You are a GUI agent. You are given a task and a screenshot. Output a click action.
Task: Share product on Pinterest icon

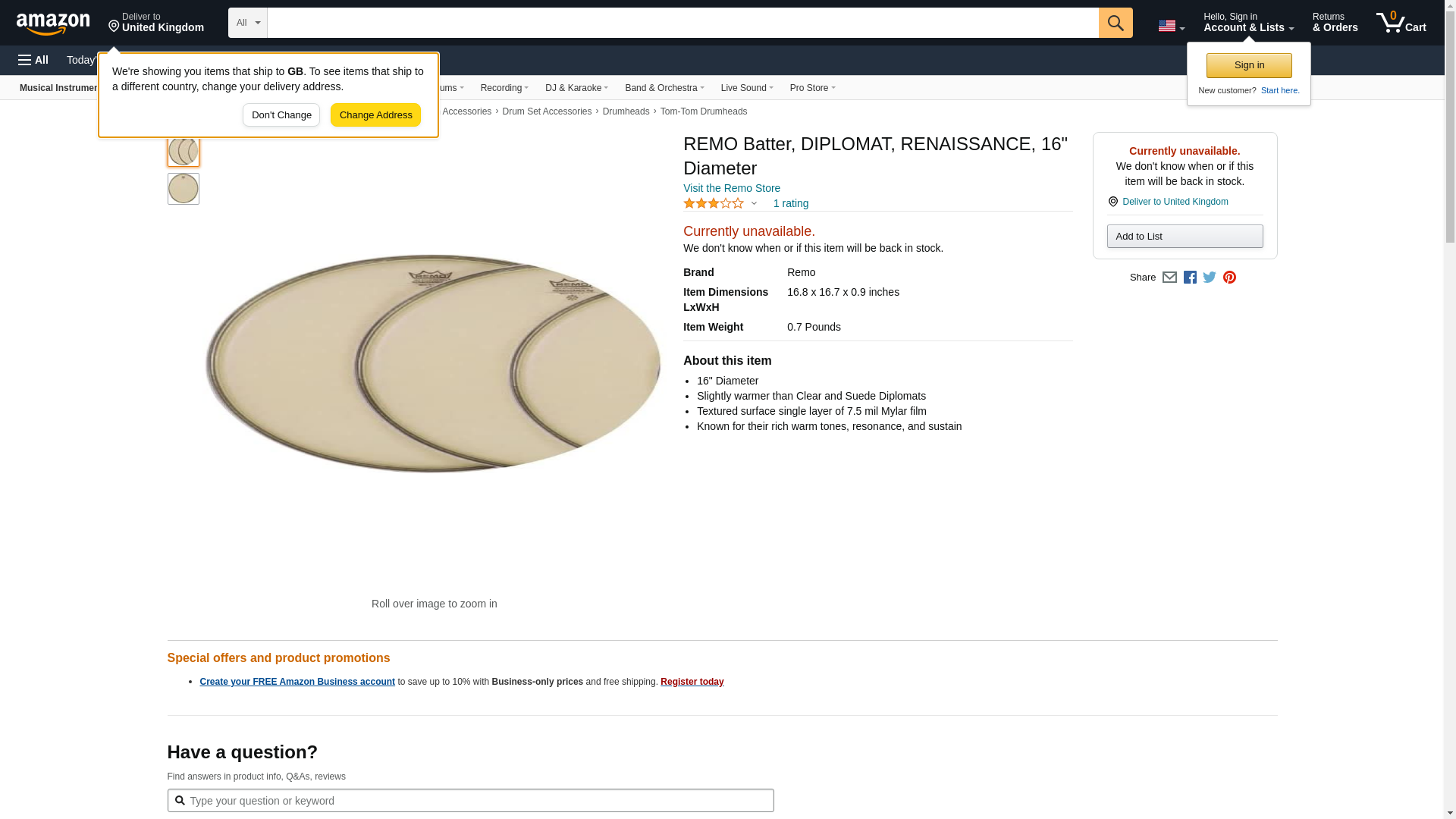click(1229, 278)
